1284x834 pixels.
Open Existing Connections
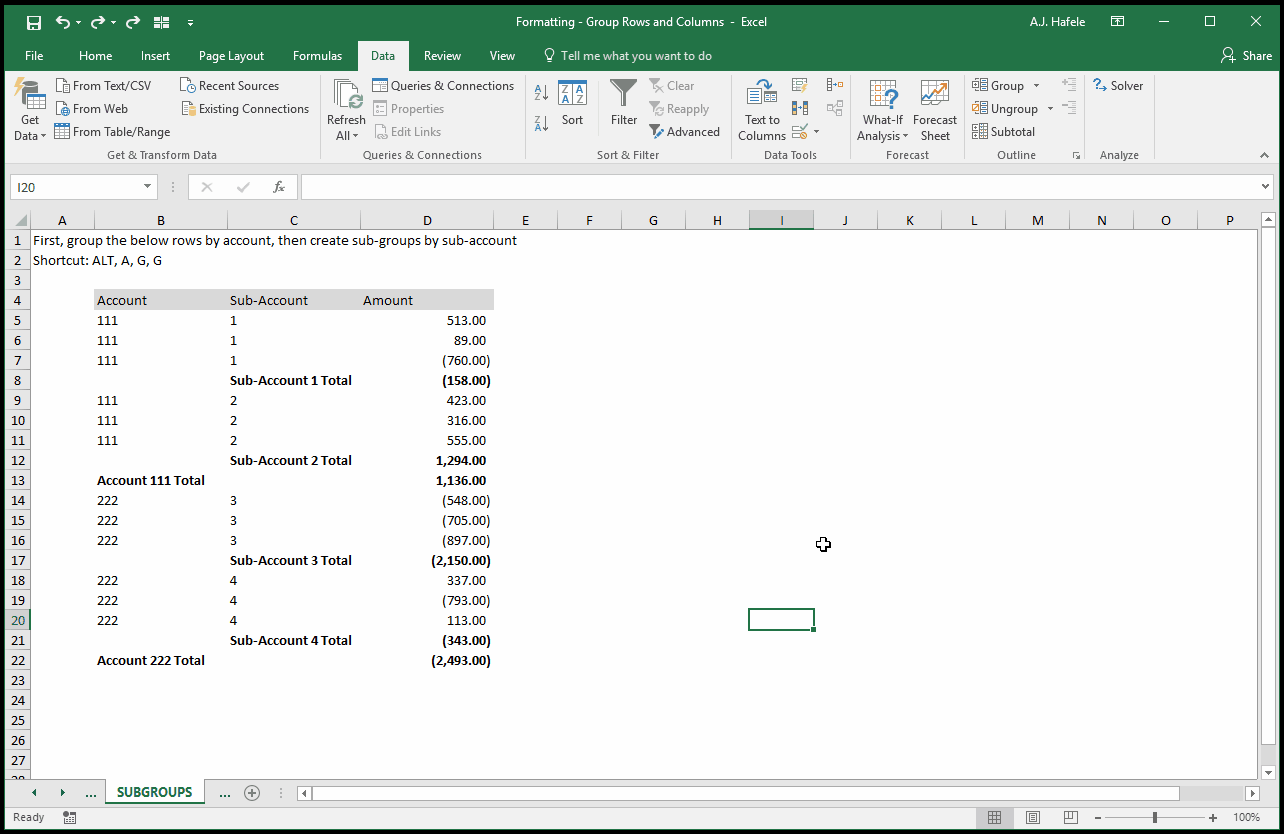(x=245, y=109)
